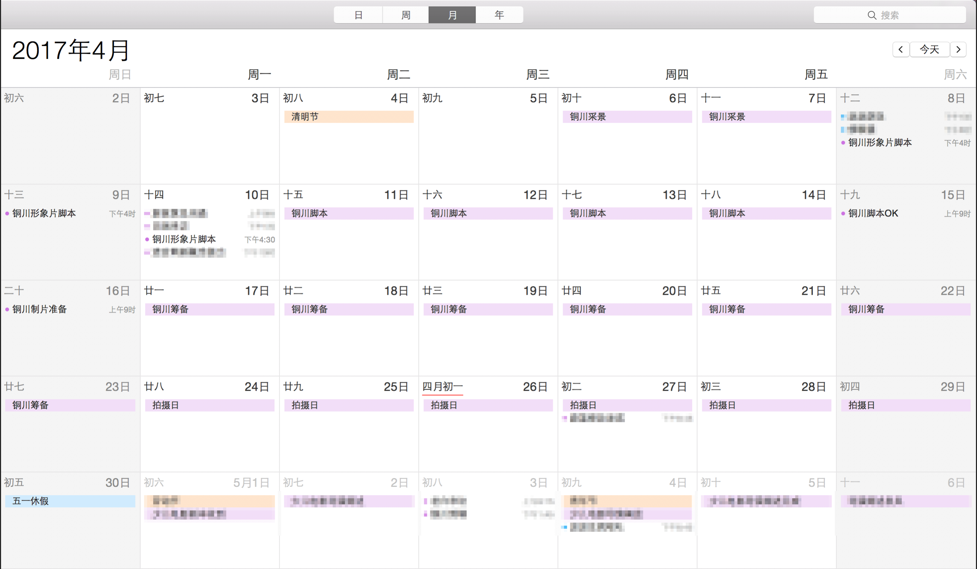Open 铜川脚本 event on April 11

349,213
